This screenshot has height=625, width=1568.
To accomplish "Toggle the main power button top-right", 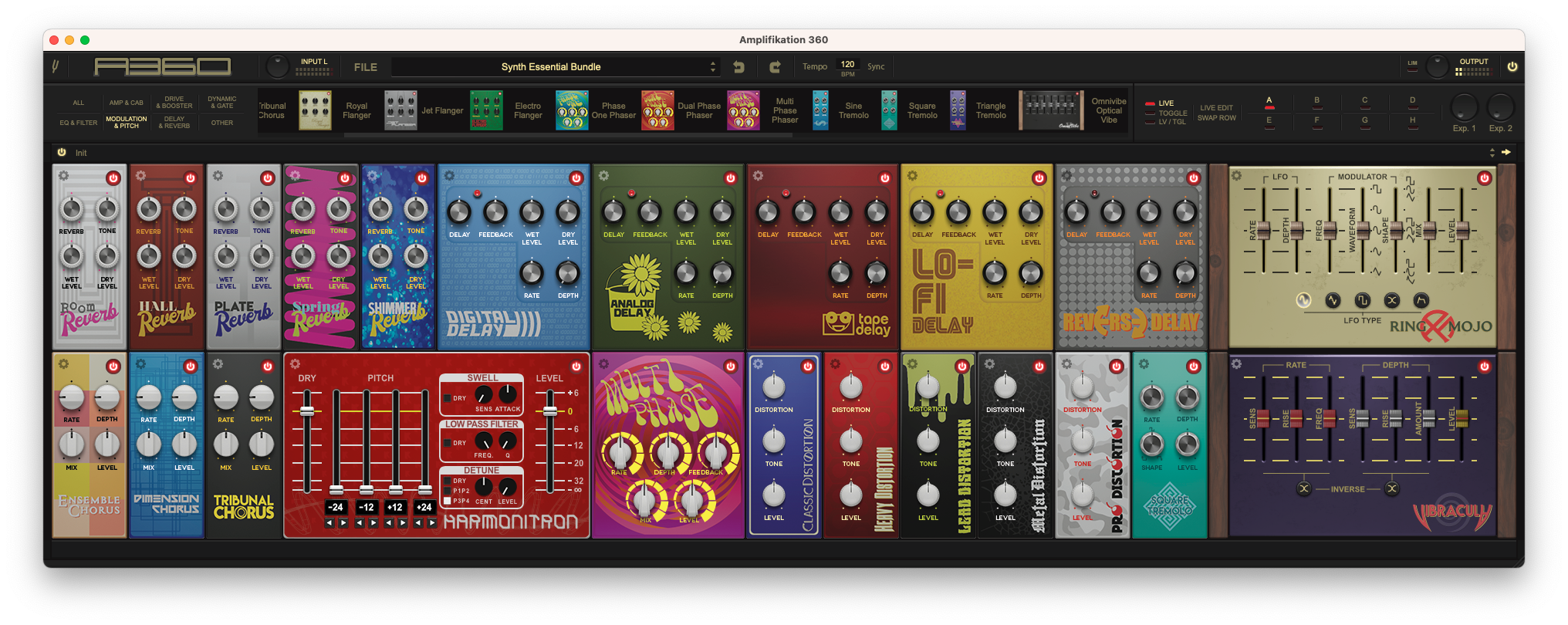I will pyautogui.click(x=1512, y=67).
